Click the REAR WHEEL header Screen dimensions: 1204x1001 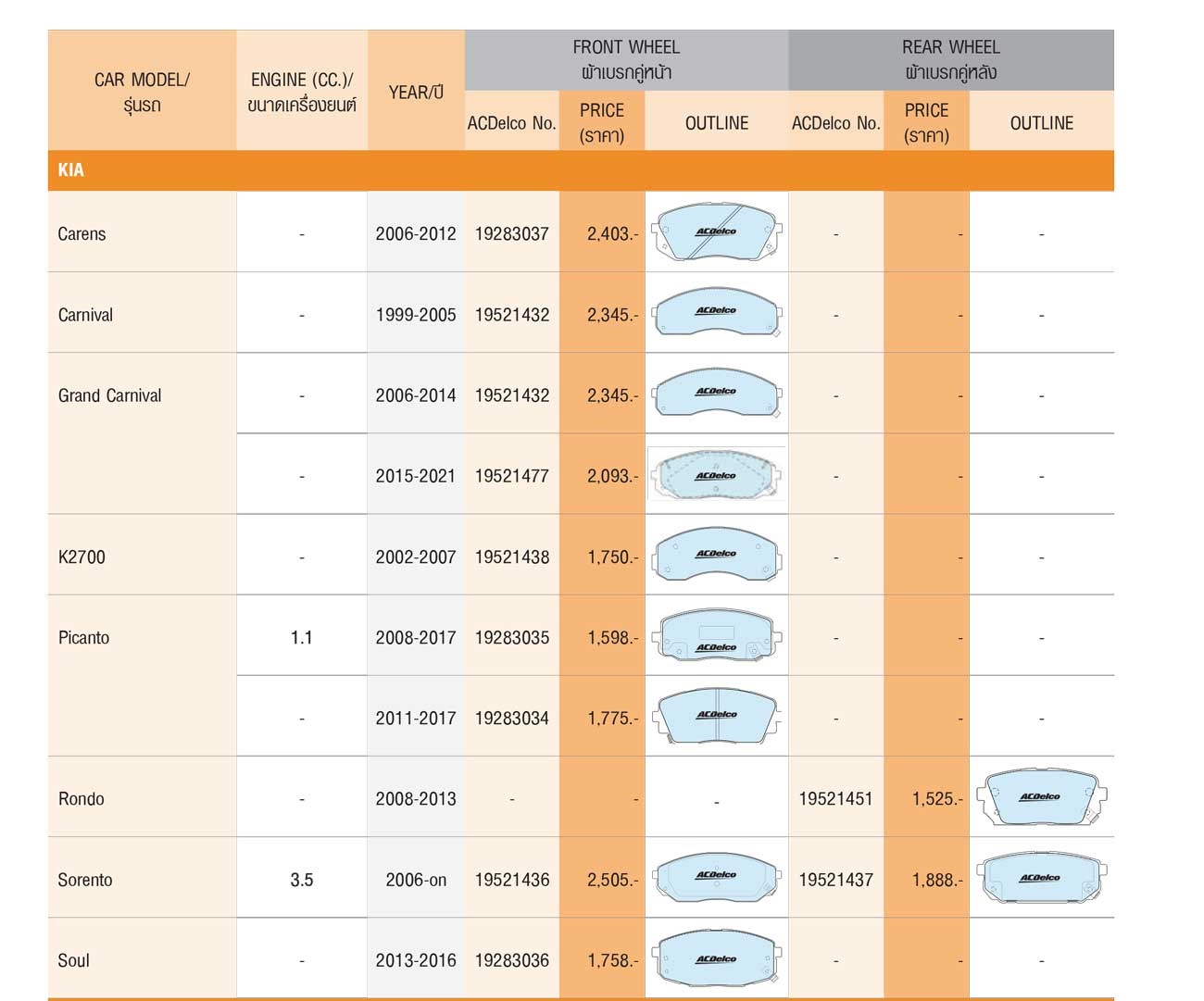[951, 59]
